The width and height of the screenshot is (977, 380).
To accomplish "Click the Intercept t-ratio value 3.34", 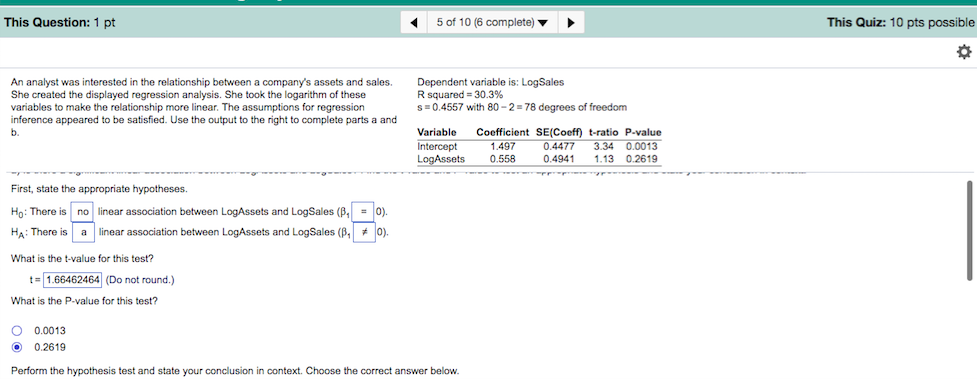I will tap(604, 146).
